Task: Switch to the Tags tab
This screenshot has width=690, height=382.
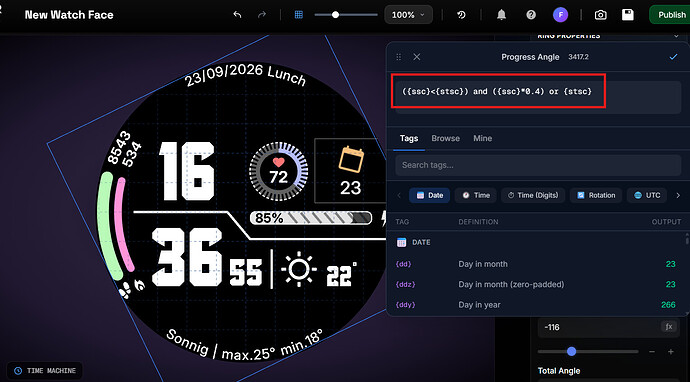Action: pyautogui.click(x=409, y=138)
